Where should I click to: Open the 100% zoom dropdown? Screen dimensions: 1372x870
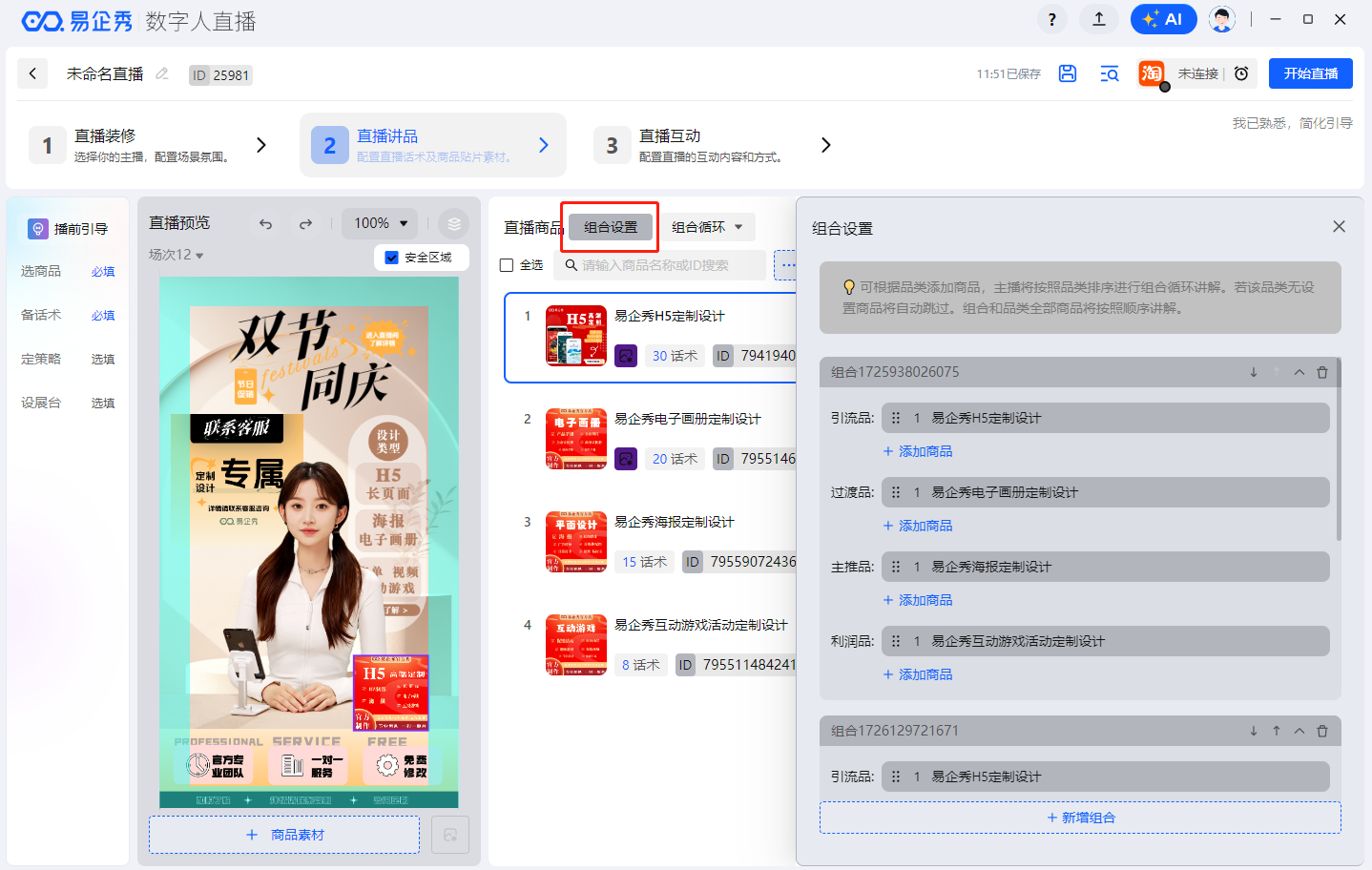(380, 223)
